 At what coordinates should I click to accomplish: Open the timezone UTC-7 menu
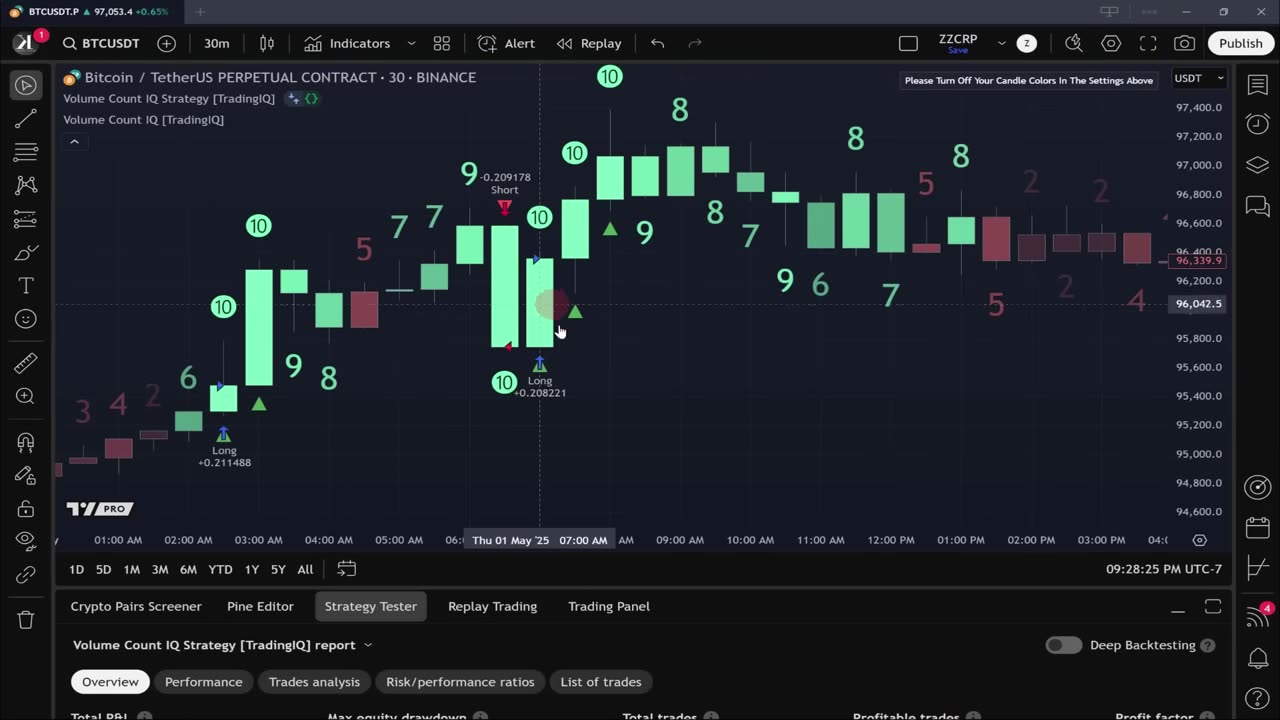pyautogui.click(x=1164, y=569)
